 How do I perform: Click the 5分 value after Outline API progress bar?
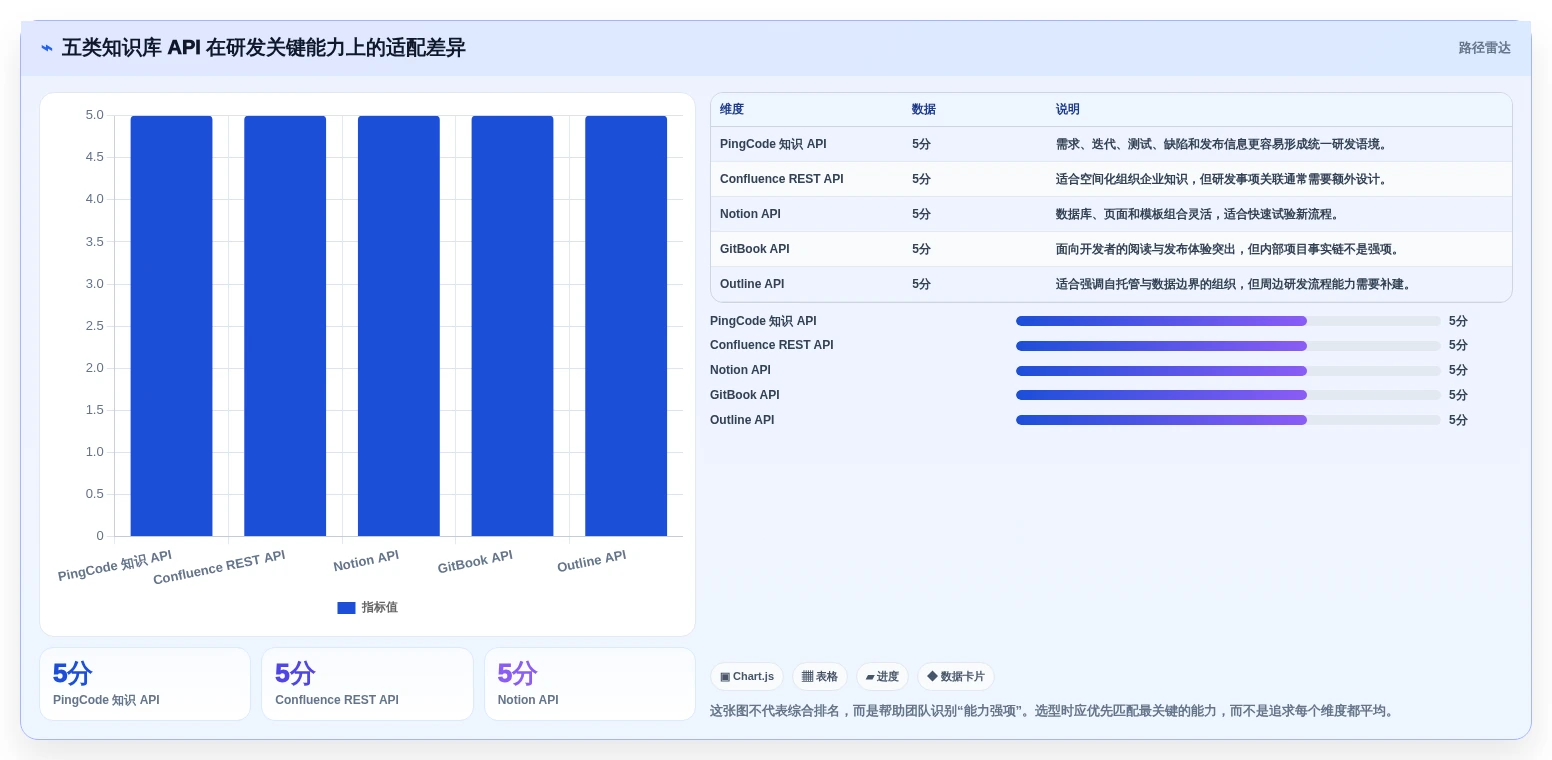1458,420
